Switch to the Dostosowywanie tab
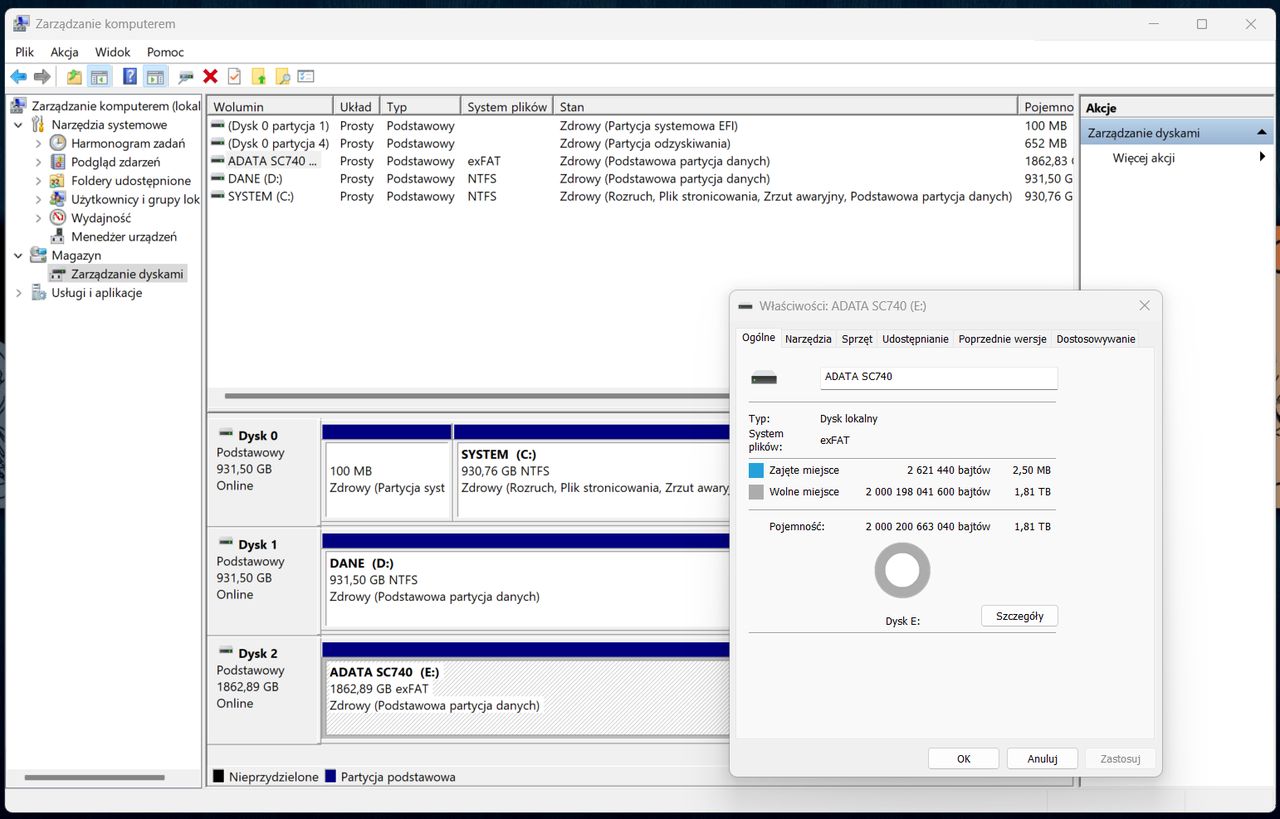 coord(1096,339)
